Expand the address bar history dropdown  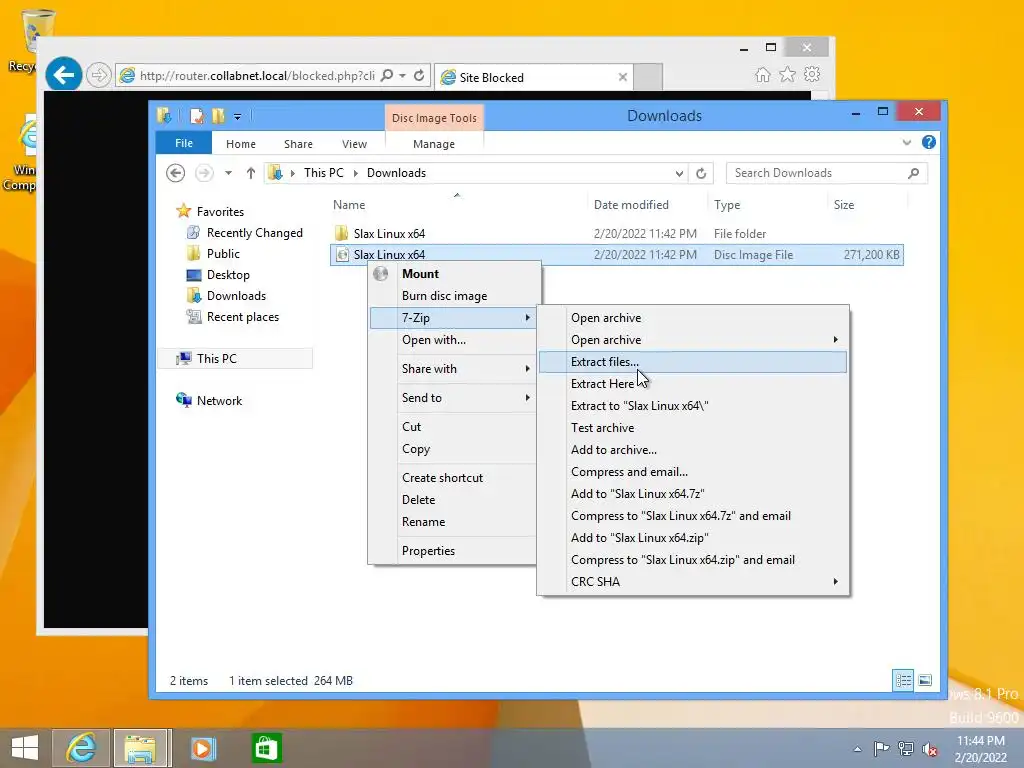click(x=679, y=173)
